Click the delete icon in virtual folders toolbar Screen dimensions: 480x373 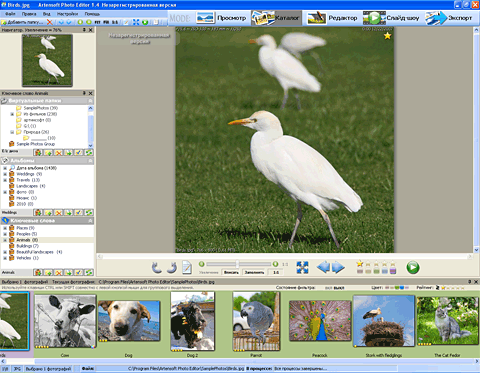[x=58, y=153]
